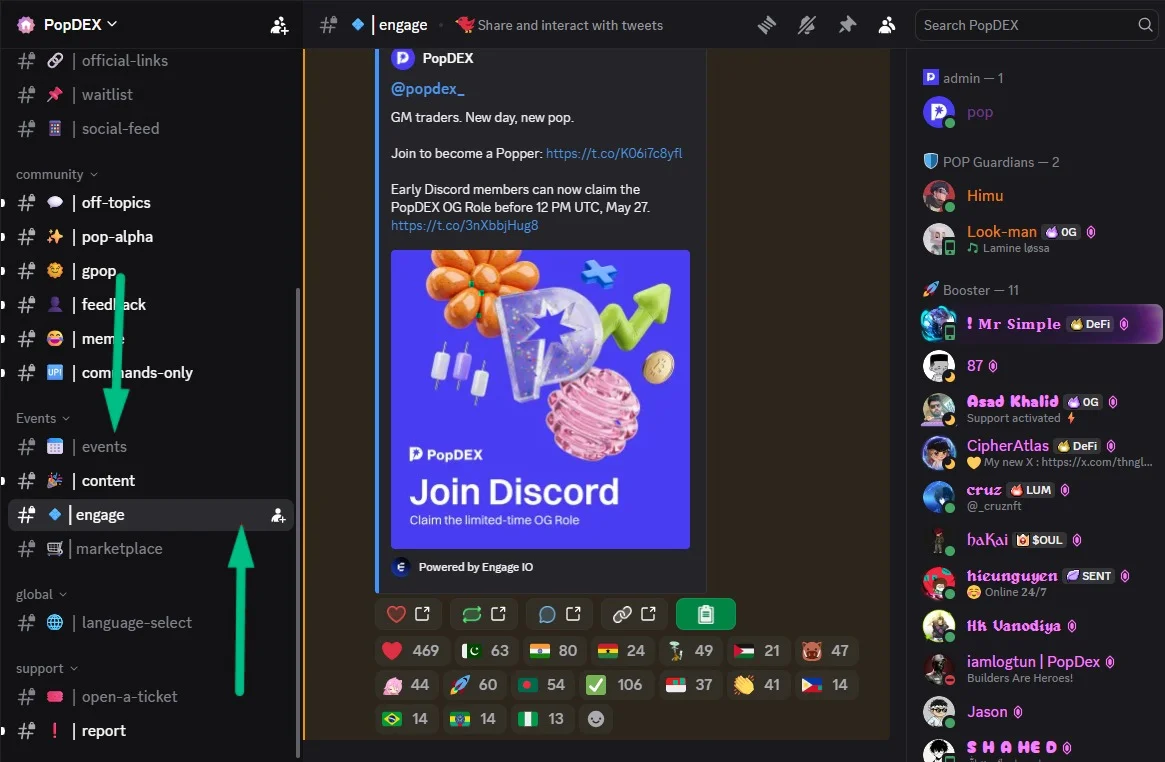1165x762 pixels.
Task: Open pinned messages pin icon
Action: click(x=847, y=25)
